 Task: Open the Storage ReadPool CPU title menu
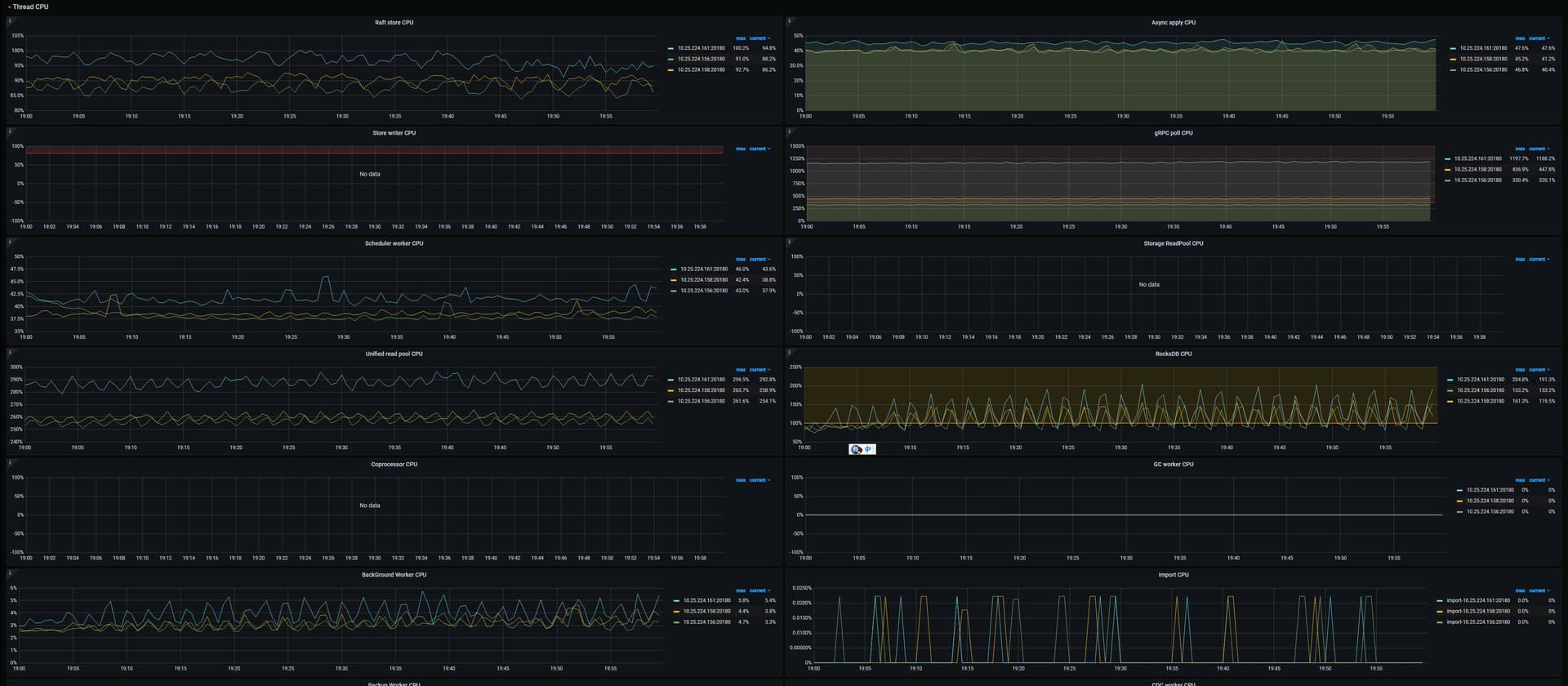(x=1173, y=243)
